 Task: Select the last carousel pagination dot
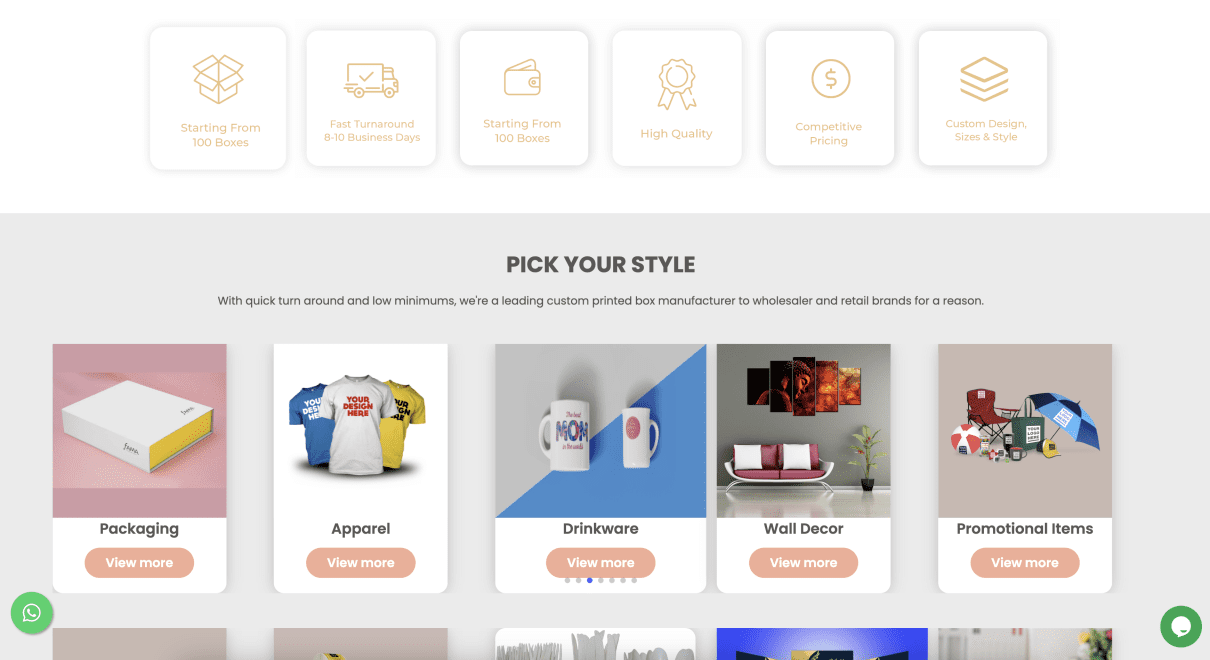[634, 580]
